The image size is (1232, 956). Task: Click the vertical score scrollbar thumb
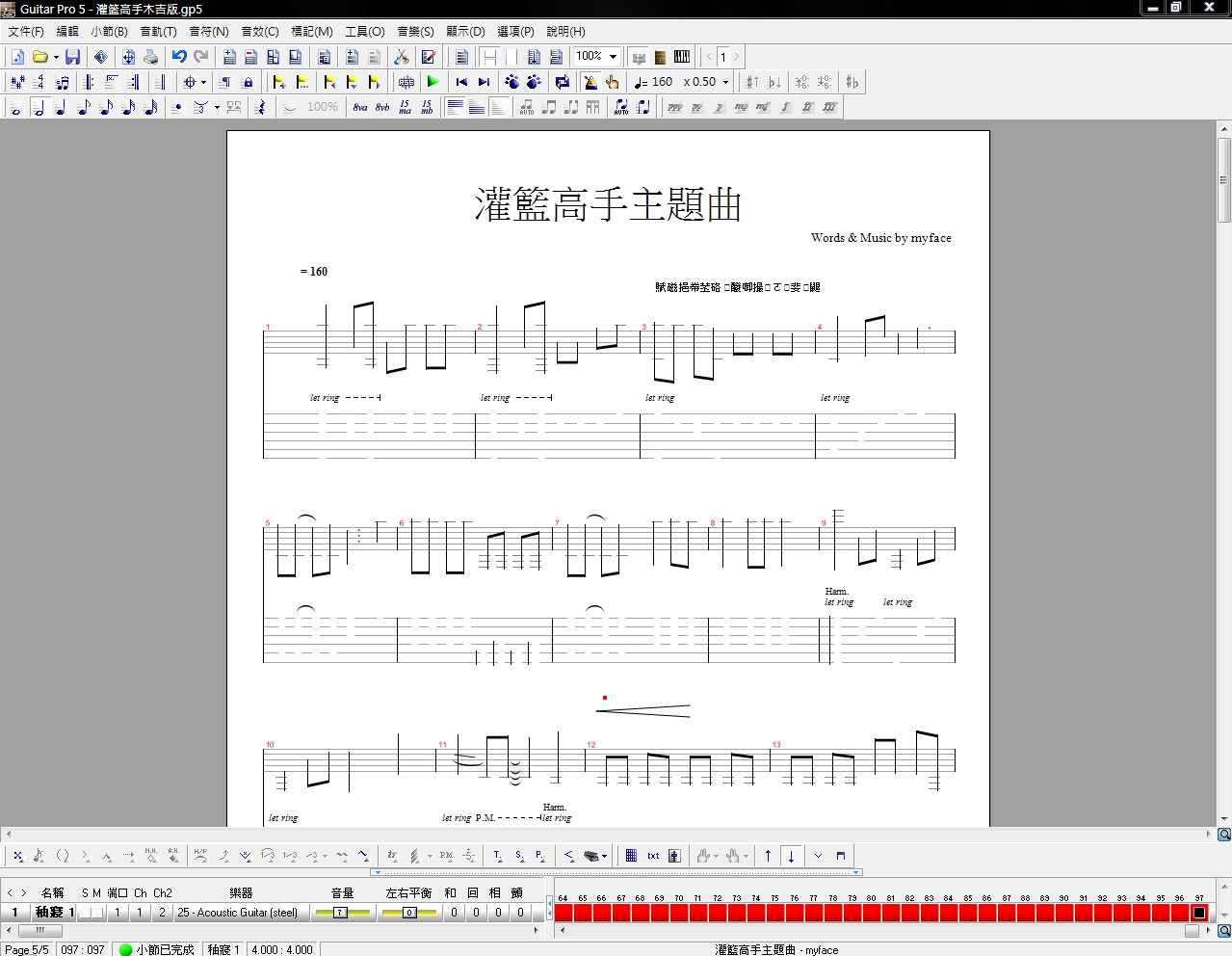[x=1224, y=180]
